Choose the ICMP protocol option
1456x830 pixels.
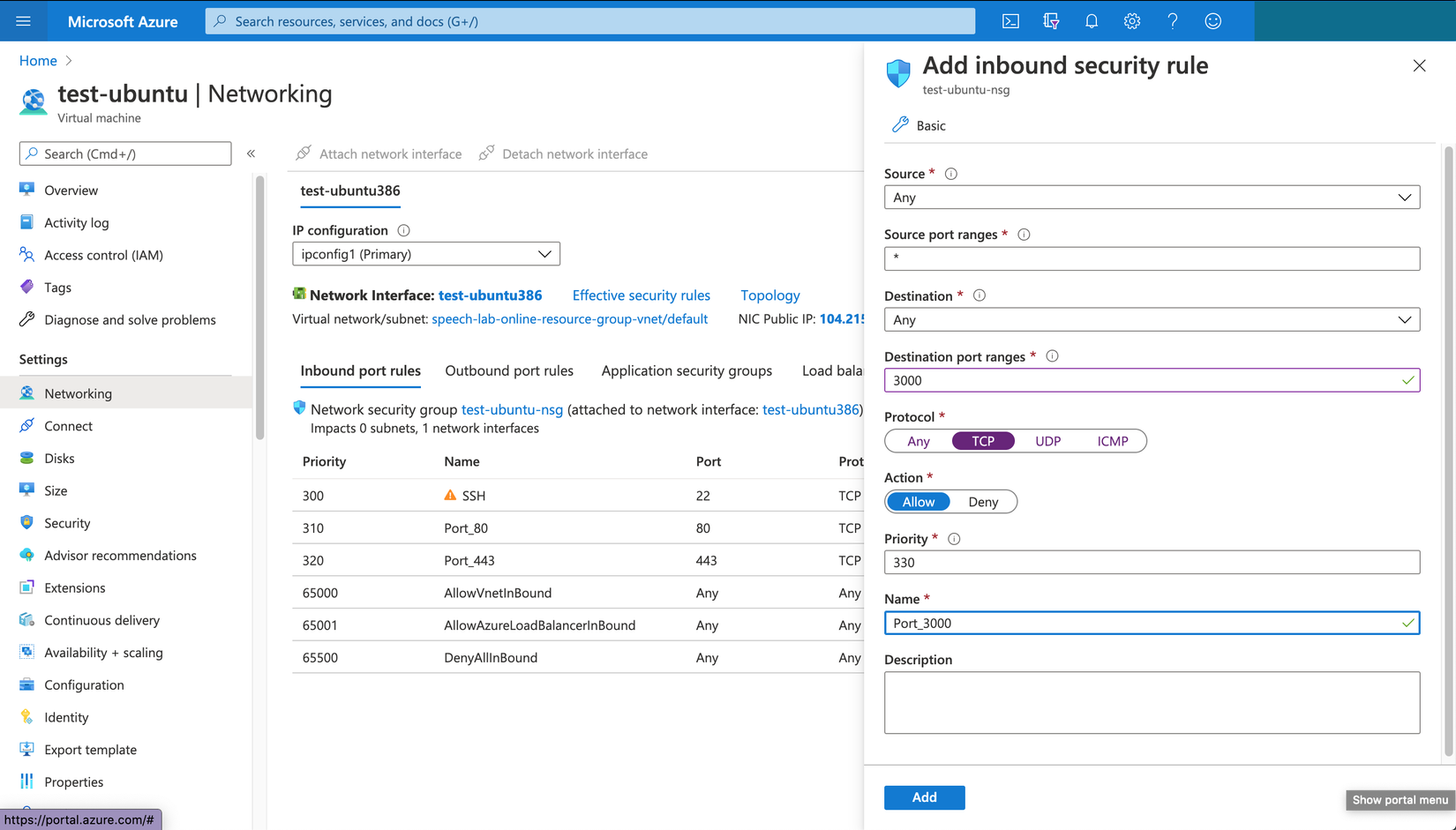(x=1112, y=441)
